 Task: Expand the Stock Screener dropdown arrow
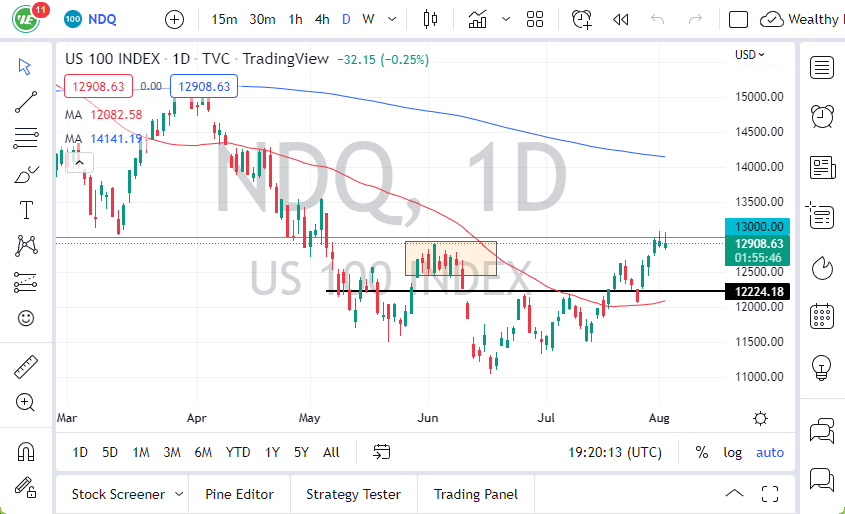(179, 494)
